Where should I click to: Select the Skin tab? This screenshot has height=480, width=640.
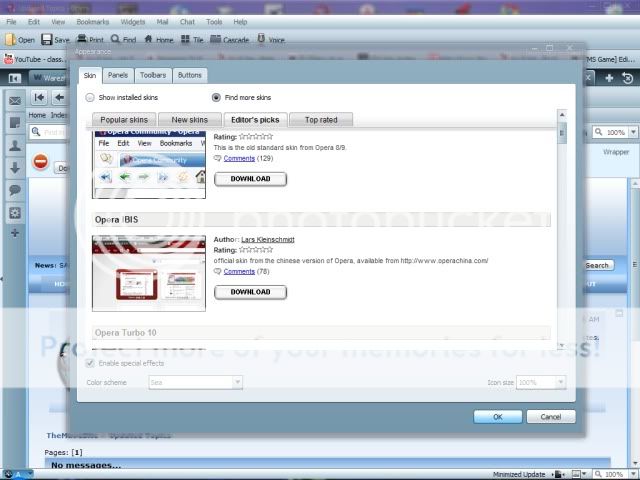click(x=90, y=76)
